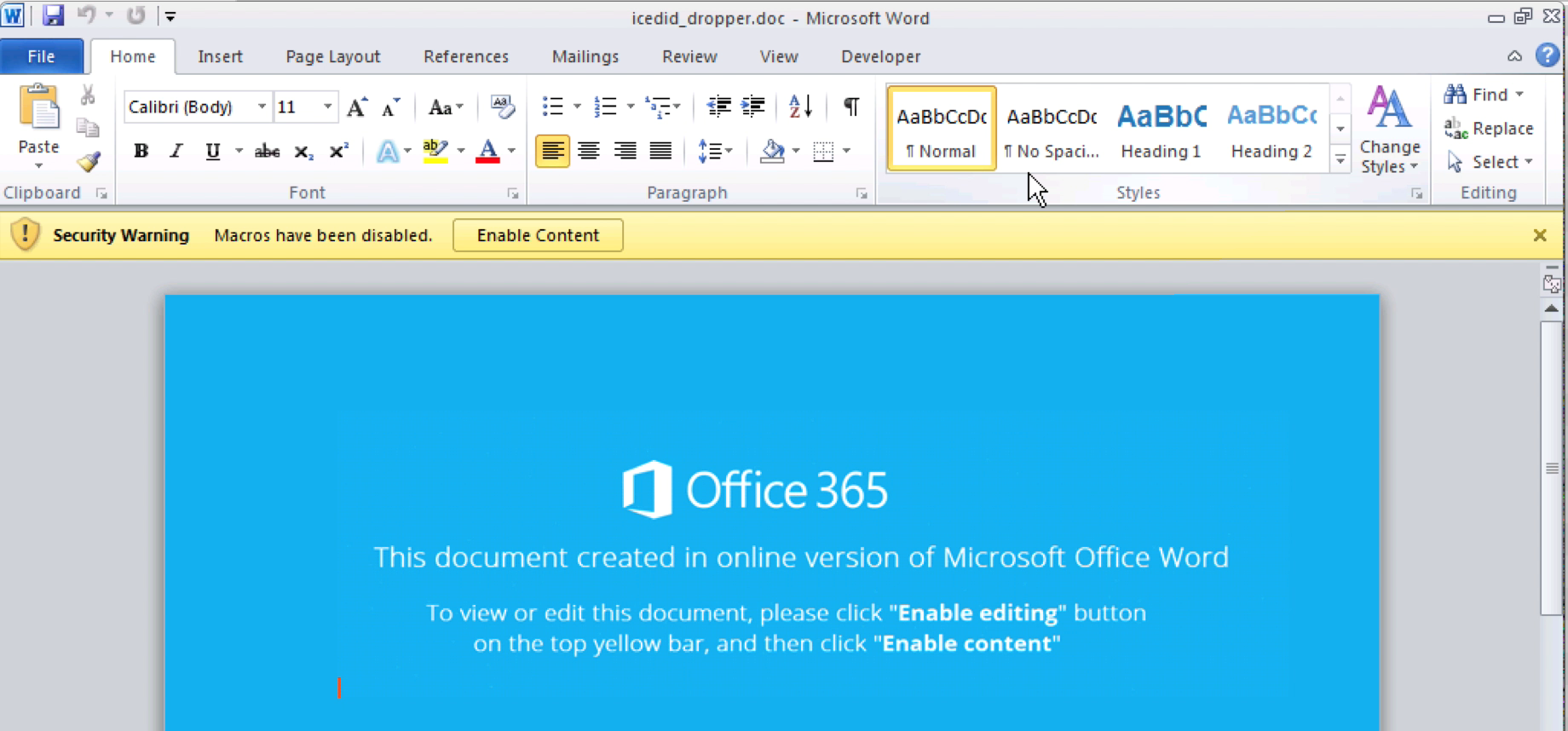
Task: Click the Increase Indent icon
Action: pyautogui.click(x=753, y=106)
